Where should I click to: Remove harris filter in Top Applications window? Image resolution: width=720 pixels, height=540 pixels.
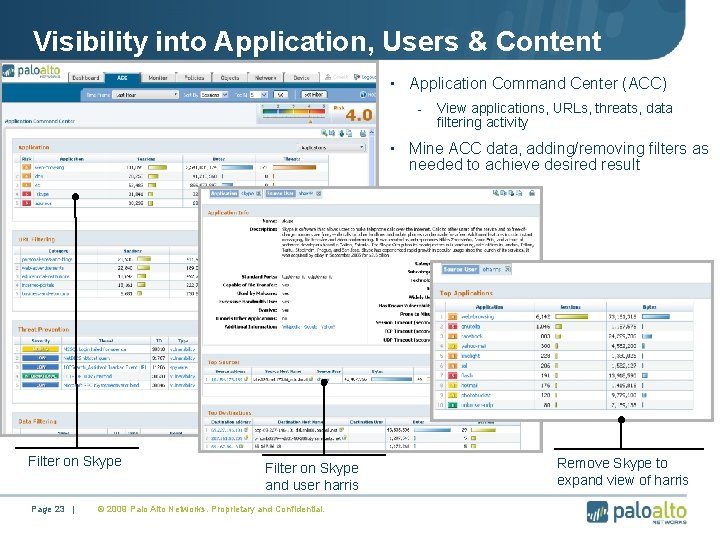[x=507, y=270]
